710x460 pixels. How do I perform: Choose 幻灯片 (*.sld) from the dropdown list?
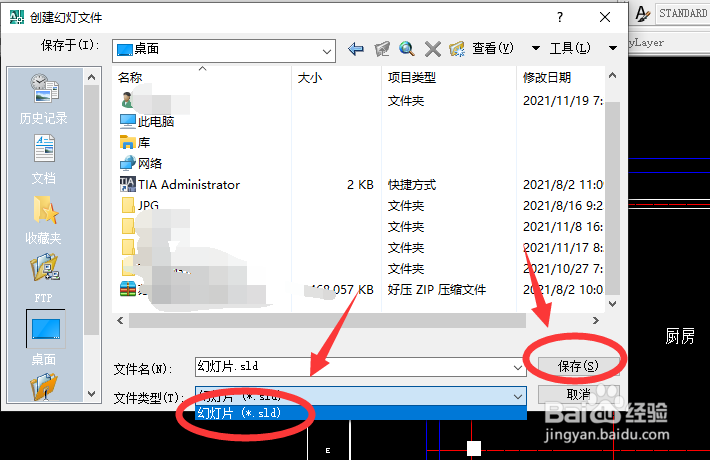[x=360, y=413]
